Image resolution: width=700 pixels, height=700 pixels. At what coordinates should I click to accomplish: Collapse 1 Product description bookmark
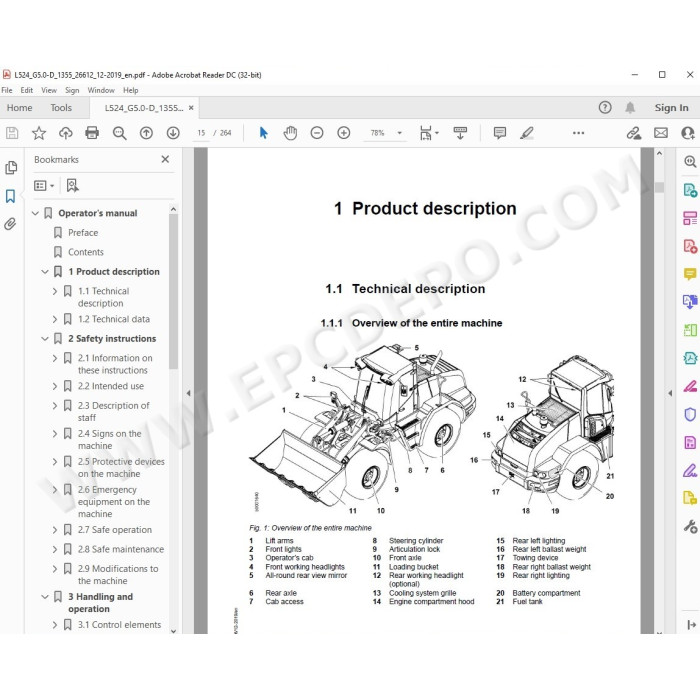pyautogui.click(x=45, y=272)
